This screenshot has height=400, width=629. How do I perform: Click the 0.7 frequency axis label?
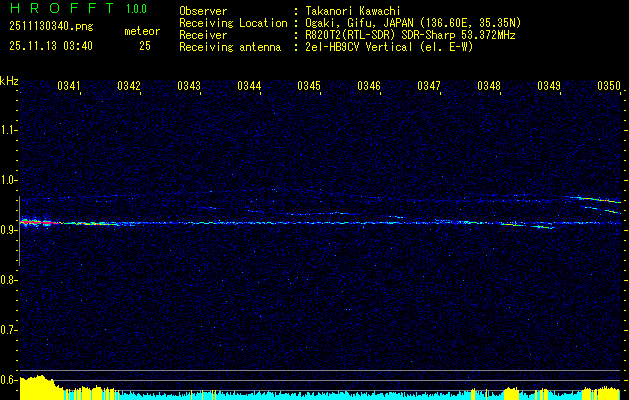click(9, 329)
